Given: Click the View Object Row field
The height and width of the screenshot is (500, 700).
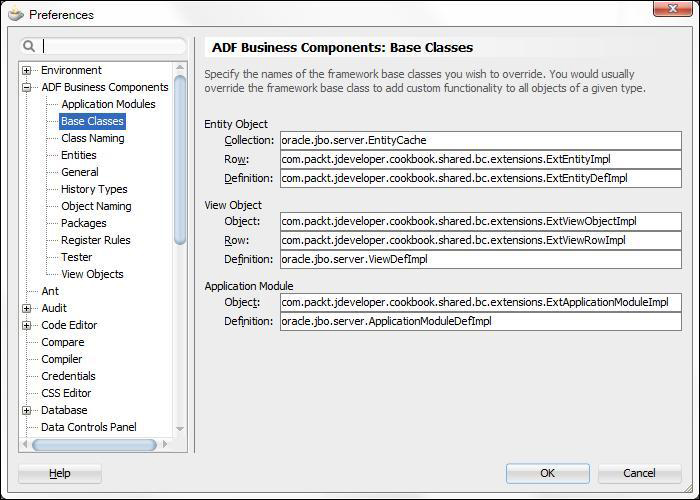Looking at the screenshot, I should point(481,240).
